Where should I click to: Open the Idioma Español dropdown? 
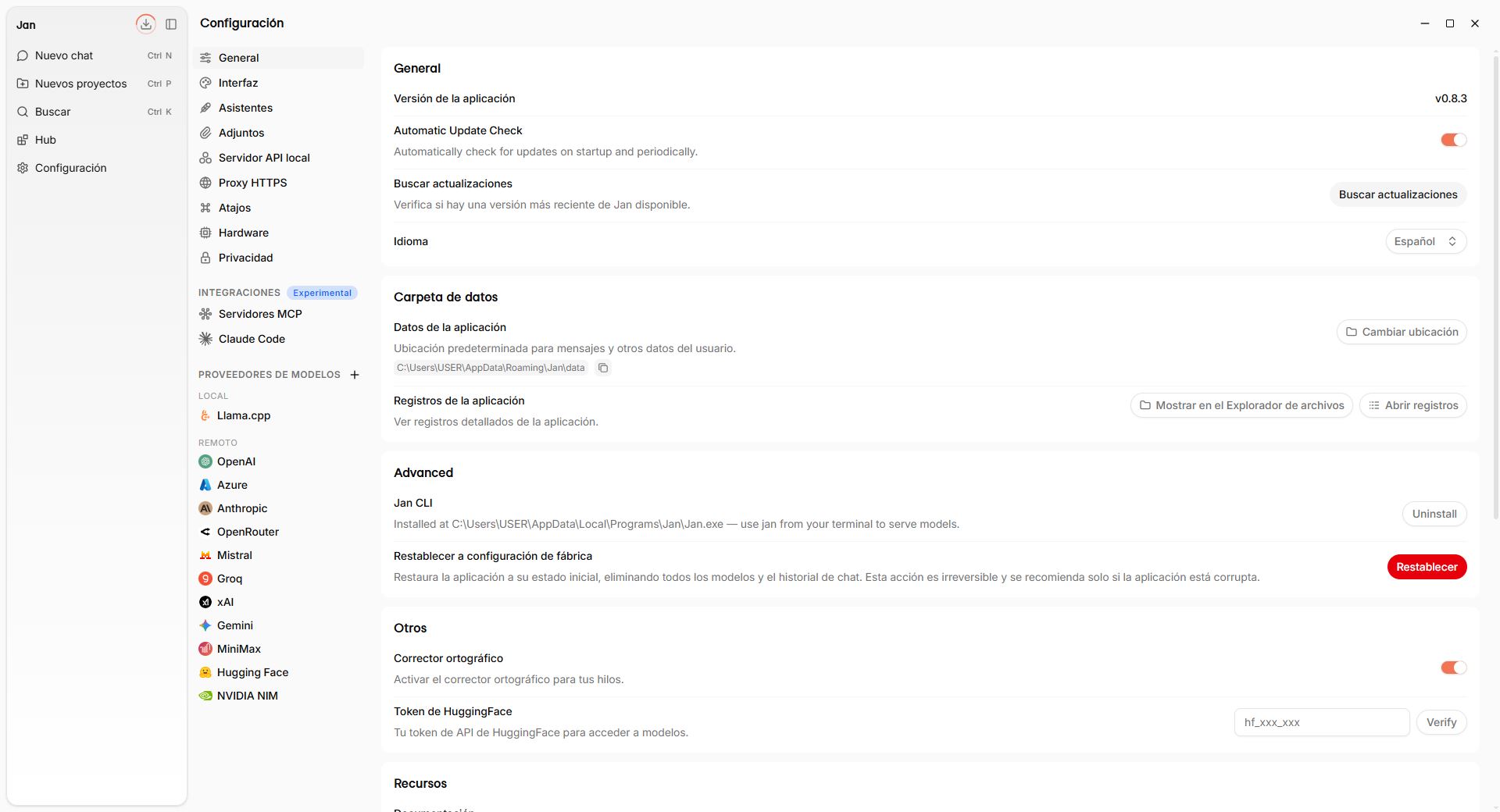pyautogui.click(x=1426, y=241)
